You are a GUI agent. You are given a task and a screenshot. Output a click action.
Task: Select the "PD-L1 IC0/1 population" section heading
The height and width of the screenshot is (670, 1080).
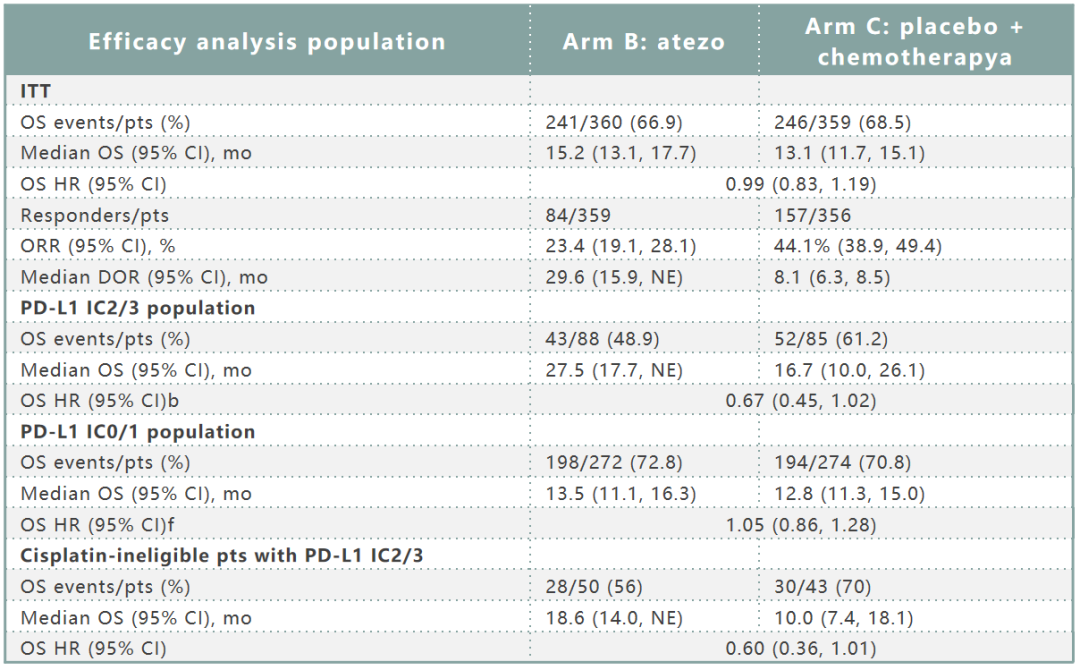click(x=138, y=432)
